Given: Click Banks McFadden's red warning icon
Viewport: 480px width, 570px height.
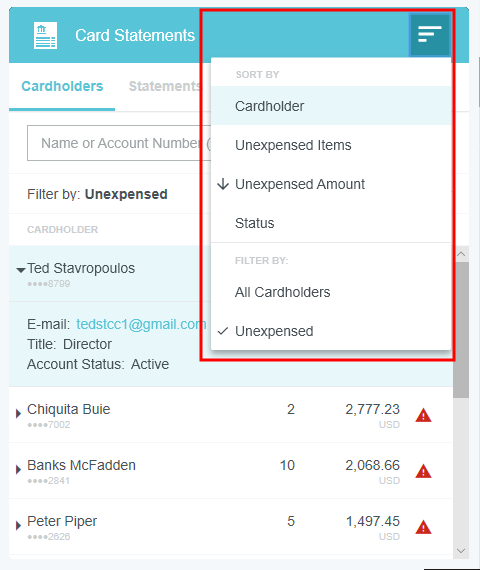Looking at the screenshot, I should pos(423,471).
